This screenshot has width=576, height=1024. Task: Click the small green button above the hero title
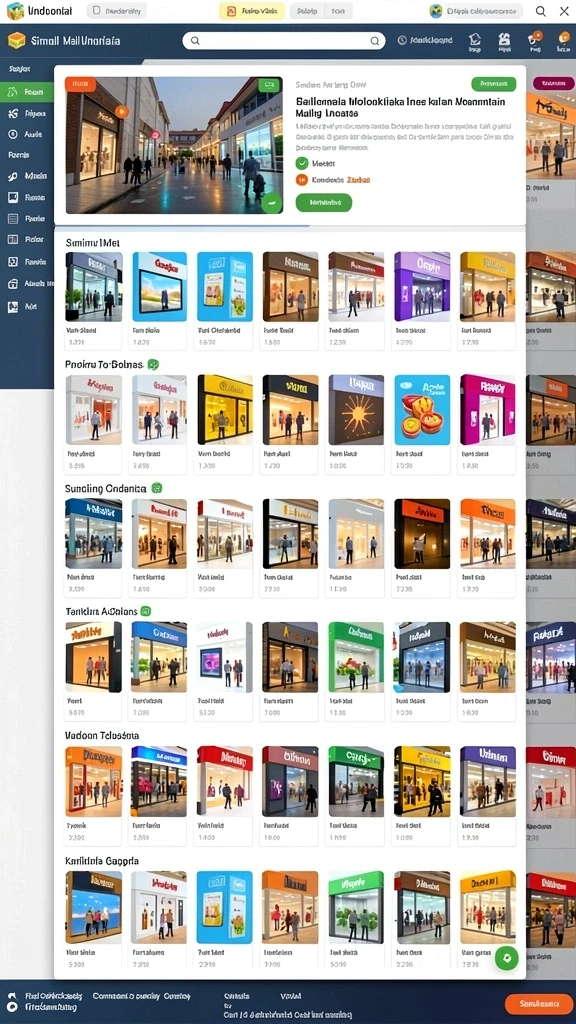(494, 84)
